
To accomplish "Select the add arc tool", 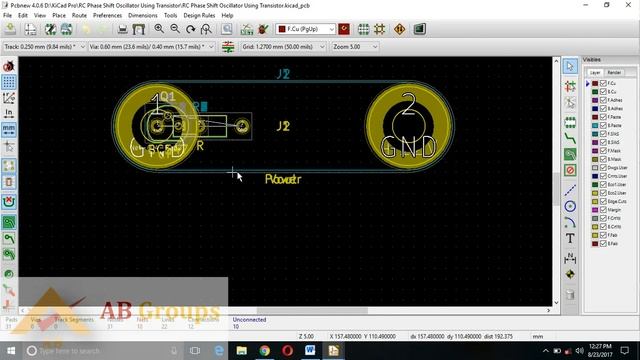I will [x=570, y=222].
